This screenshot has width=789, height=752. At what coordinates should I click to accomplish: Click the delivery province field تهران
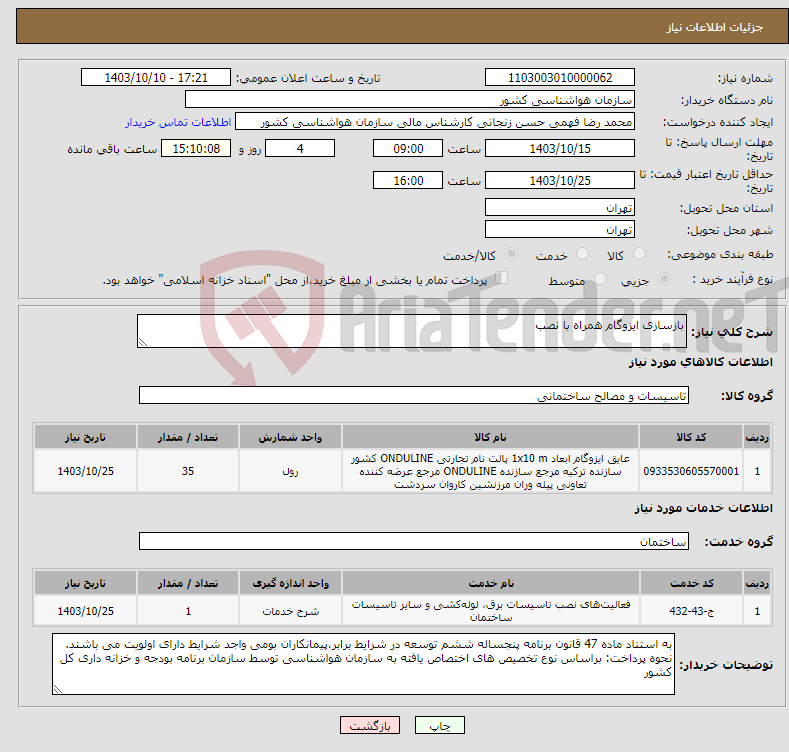pyautogui.click(x=560, y=207)
